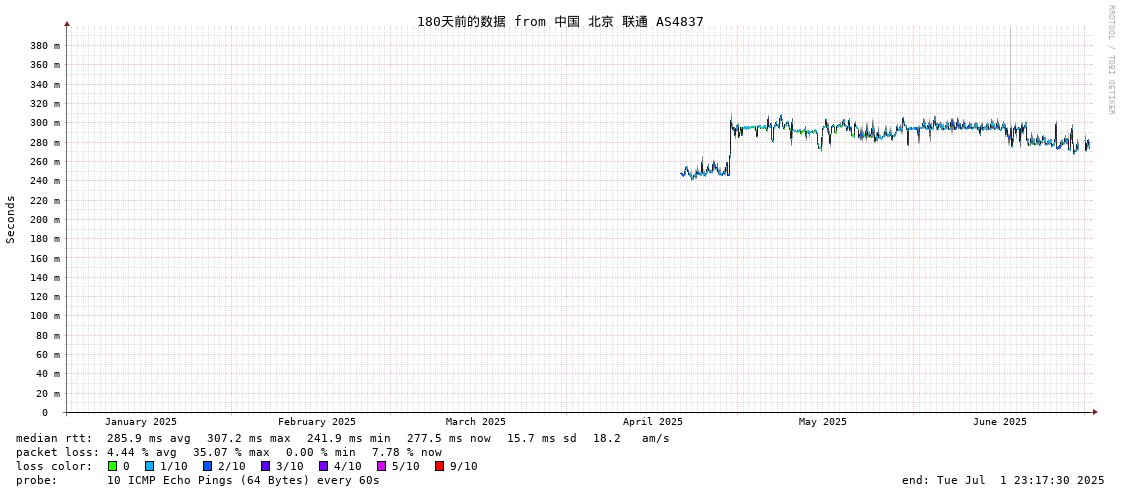Screen dimensions: 1121x494
Task: Click the magenta 5/10 loss swatch
Action: 381,466
